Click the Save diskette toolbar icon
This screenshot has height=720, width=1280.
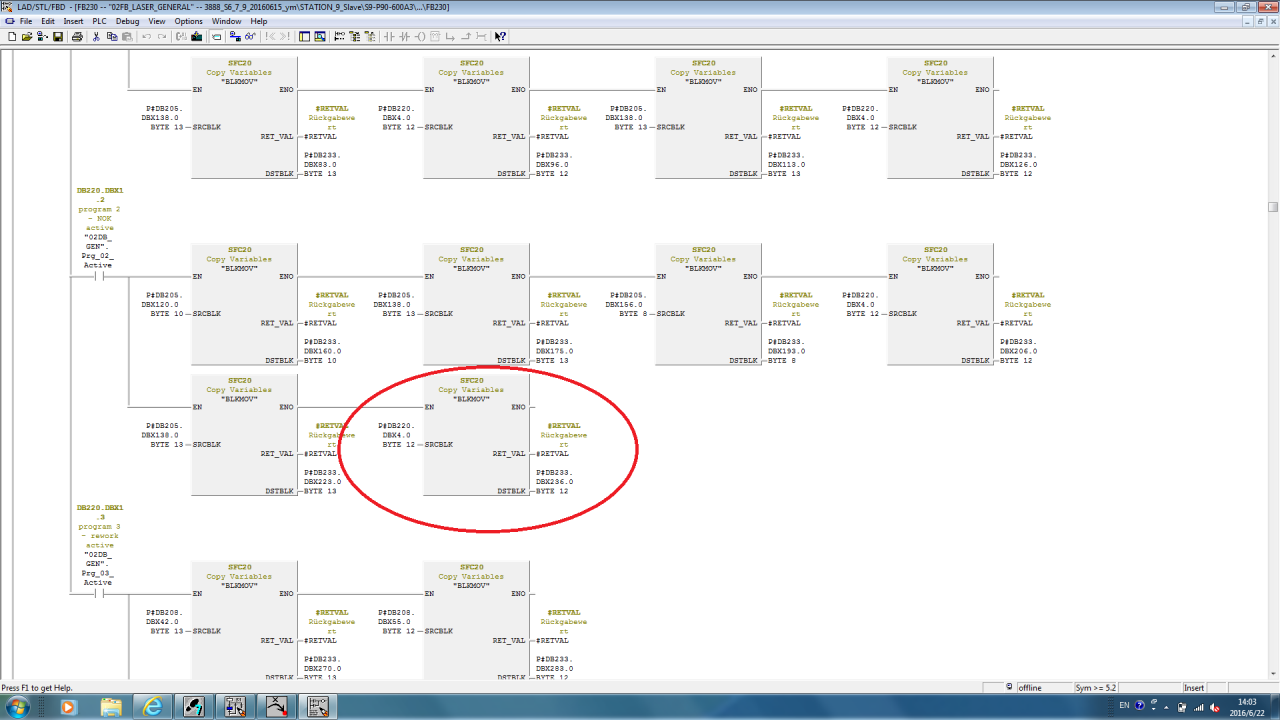(x=58, y=37)
